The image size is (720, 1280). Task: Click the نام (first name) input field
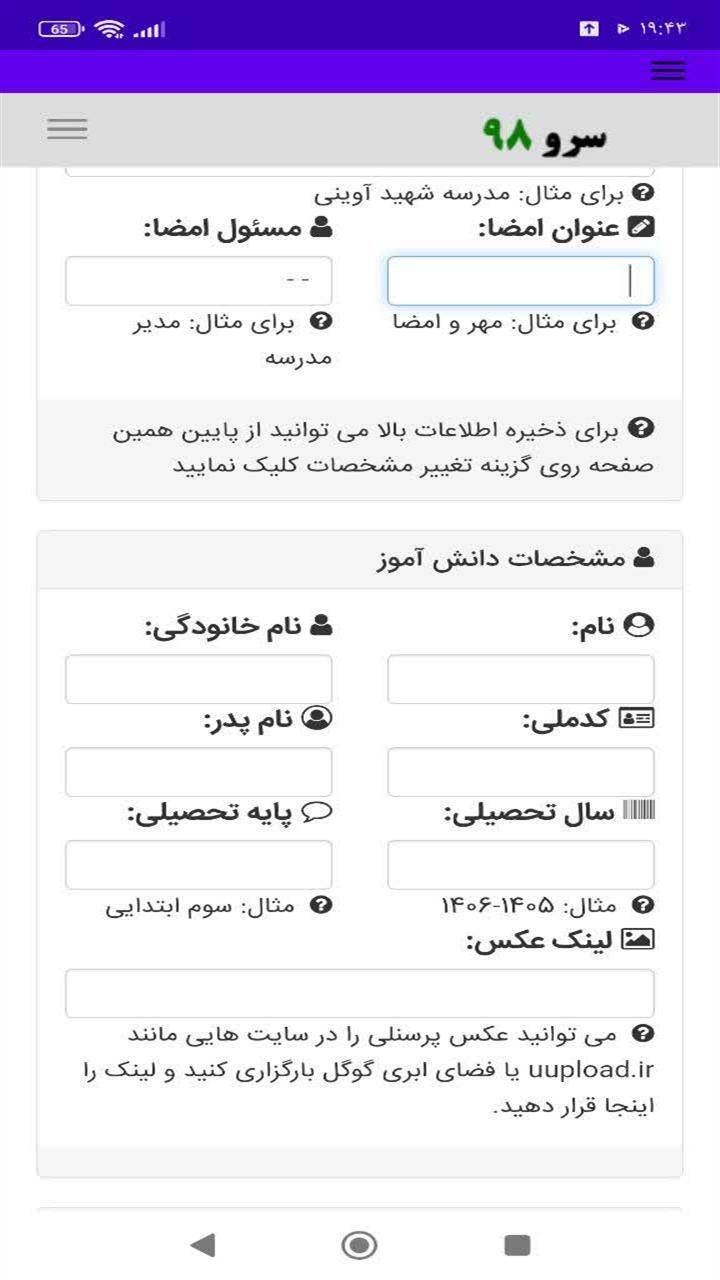[x=520, y=679]
